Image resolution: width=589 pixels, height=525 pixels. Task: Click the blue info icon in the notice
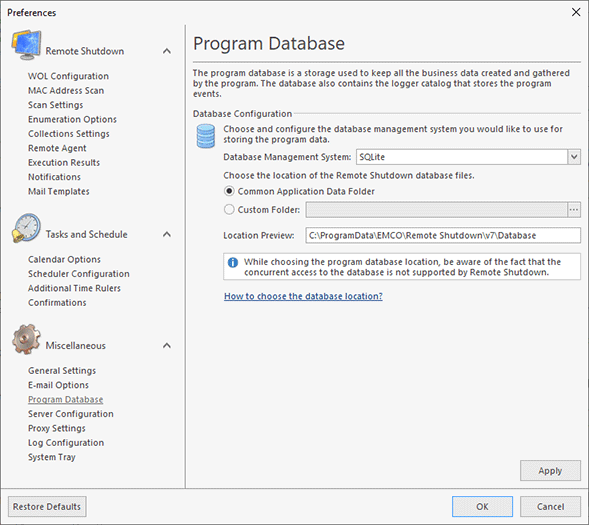pyautogui.click(x=233, y=262)
